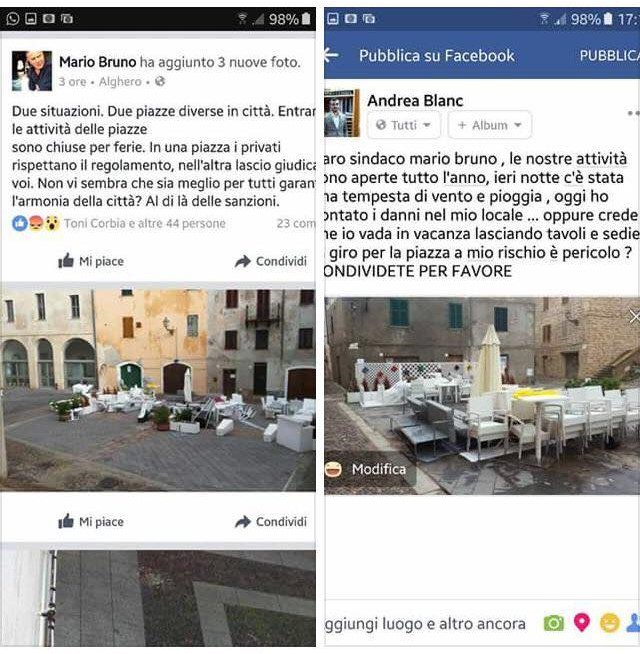The width and height of the screenshot is (640, 654).
Task: Tap the green camera icon to add photo
Action: click(554, 624)
